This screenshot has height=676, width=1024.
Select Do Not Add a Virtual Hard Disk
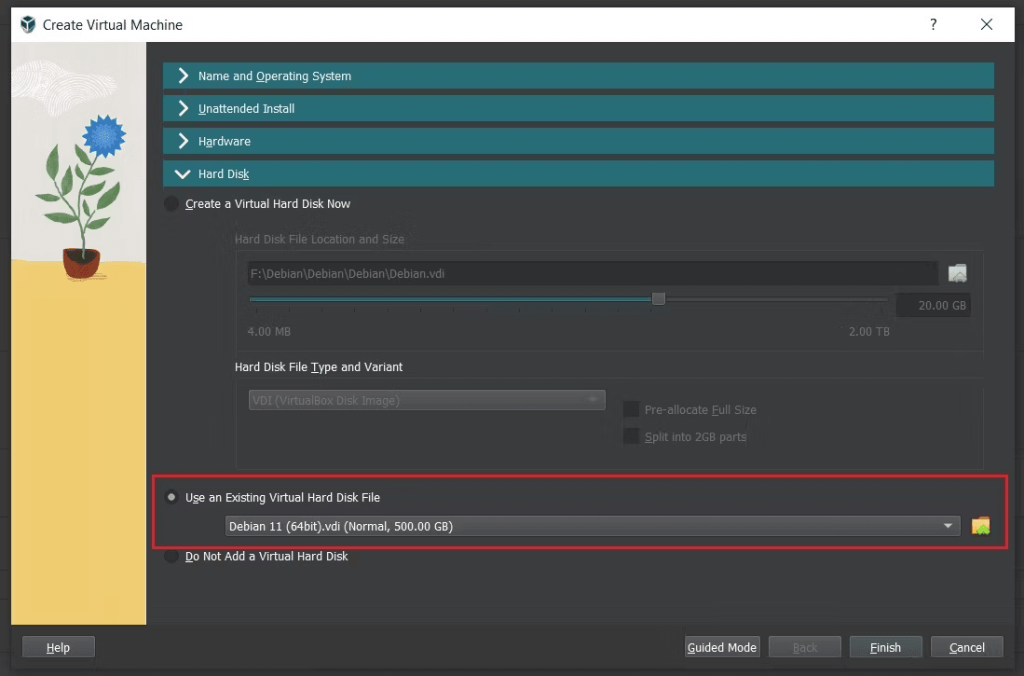tap(171, 556)
